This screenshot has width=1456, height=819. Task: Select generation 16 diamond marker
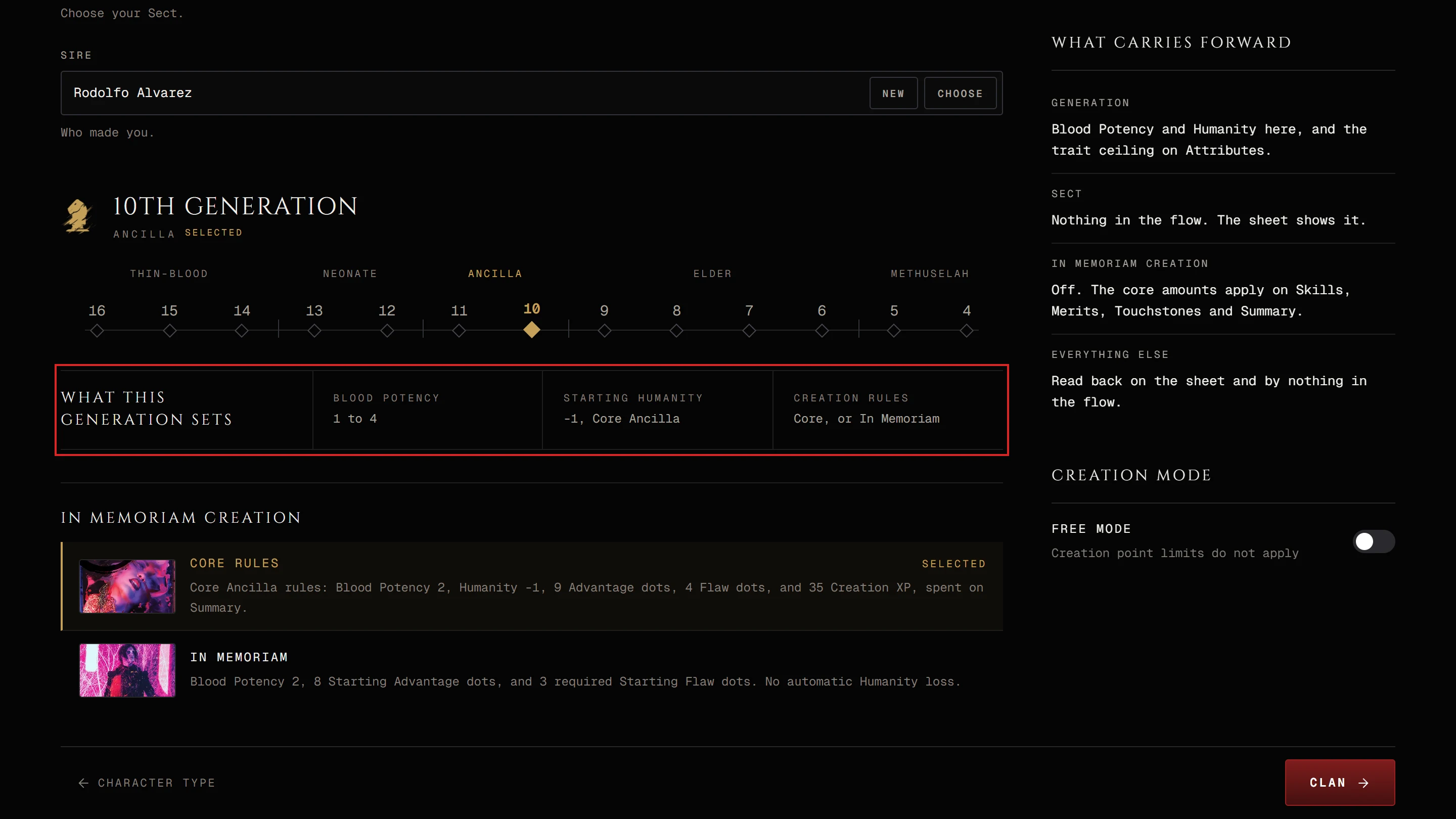97,331
